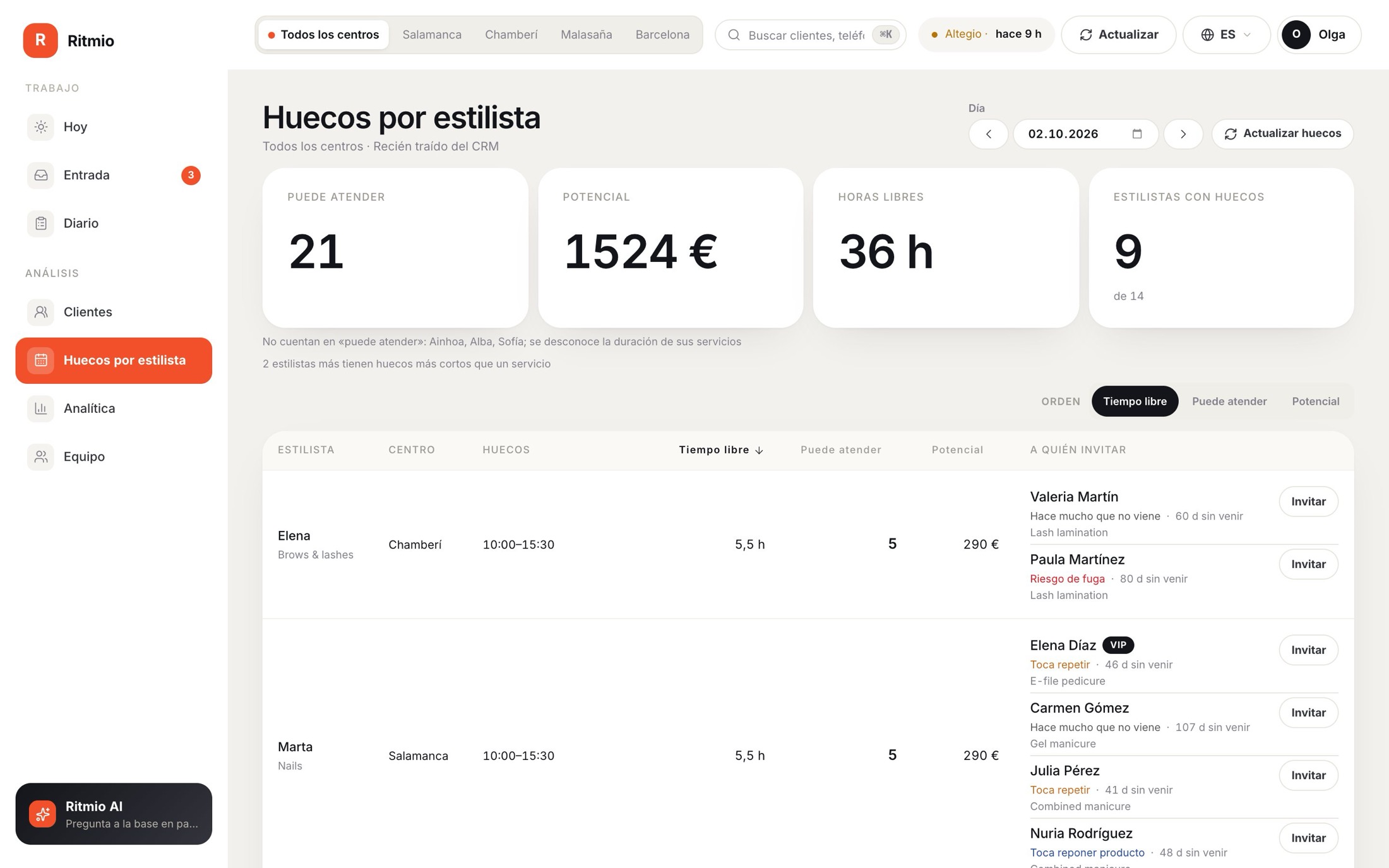Sort table by Potencial column header
The height and width of the screenshot is (868, 1389).
pyautogui.click(x=957, y=450)
